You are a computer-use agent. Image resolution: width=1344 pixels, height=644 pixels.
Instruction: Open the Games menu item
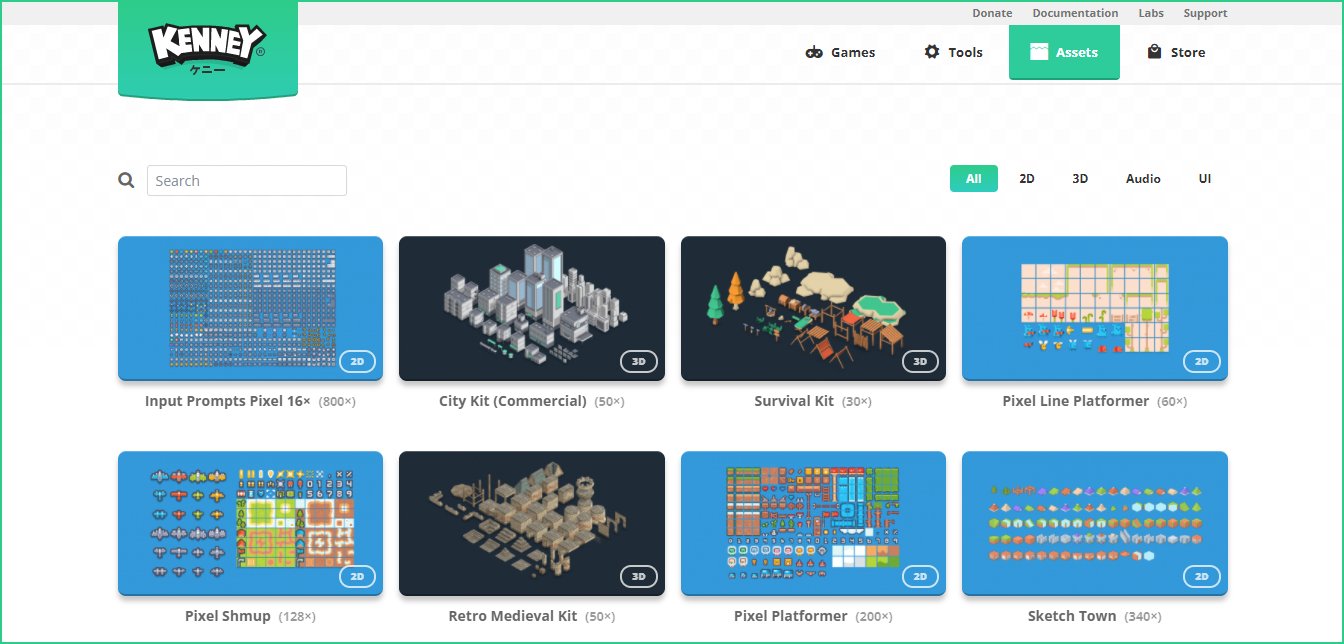click(x=841, y=52)
